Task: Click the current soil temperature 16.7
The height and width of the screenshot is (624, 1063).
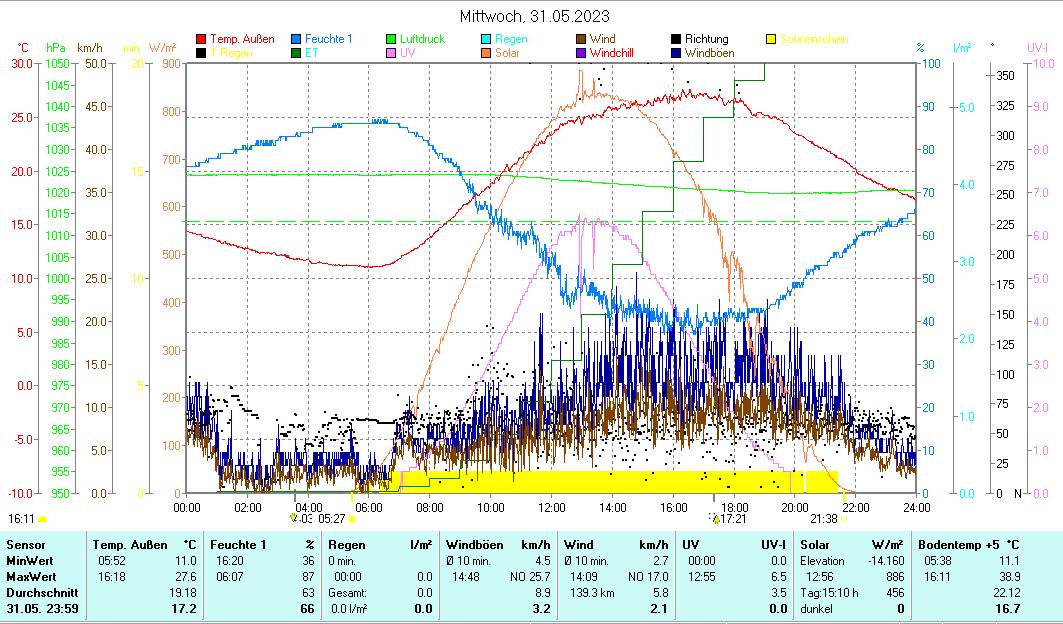Action: (x=1007, y=608)
